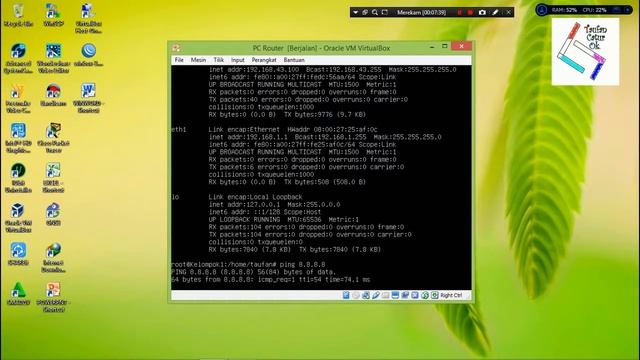
Task: Expand the recorder toolbar dropdown arrow
Action: (356, 13)
